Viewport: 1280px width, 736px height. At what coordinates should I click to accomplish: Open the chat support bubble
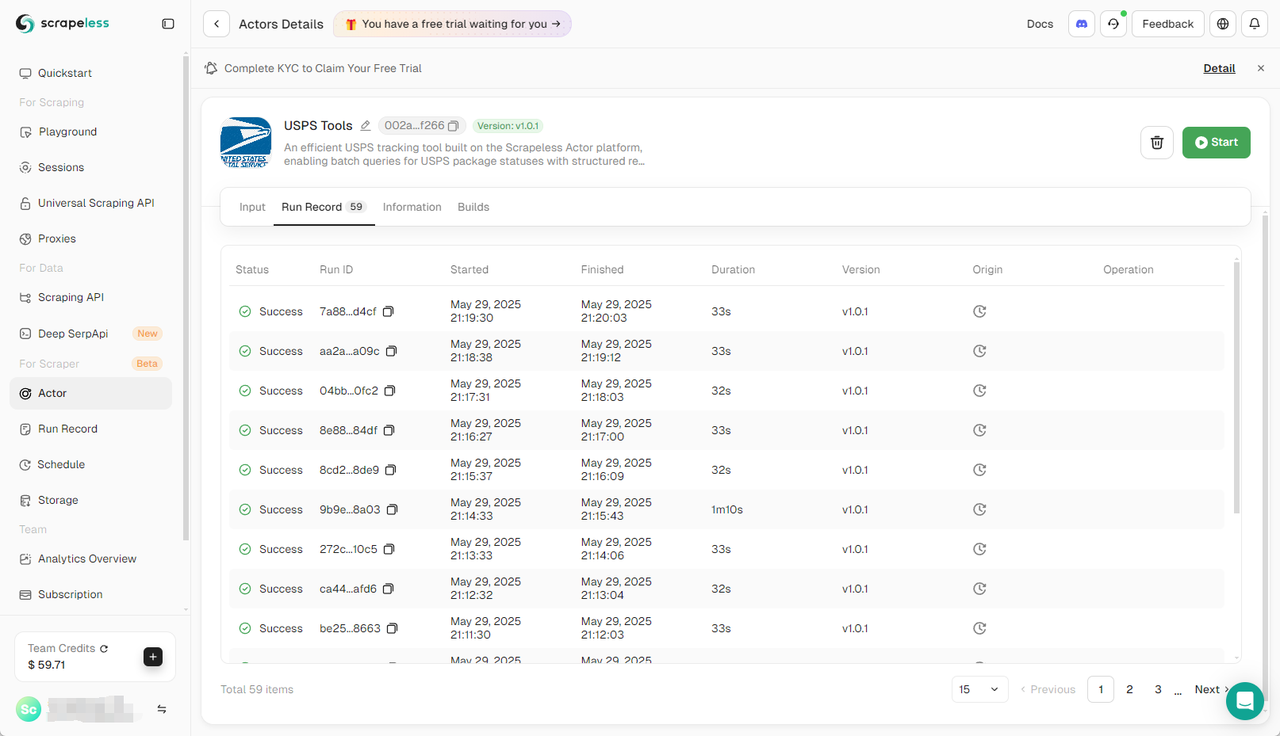point(1245,701)
